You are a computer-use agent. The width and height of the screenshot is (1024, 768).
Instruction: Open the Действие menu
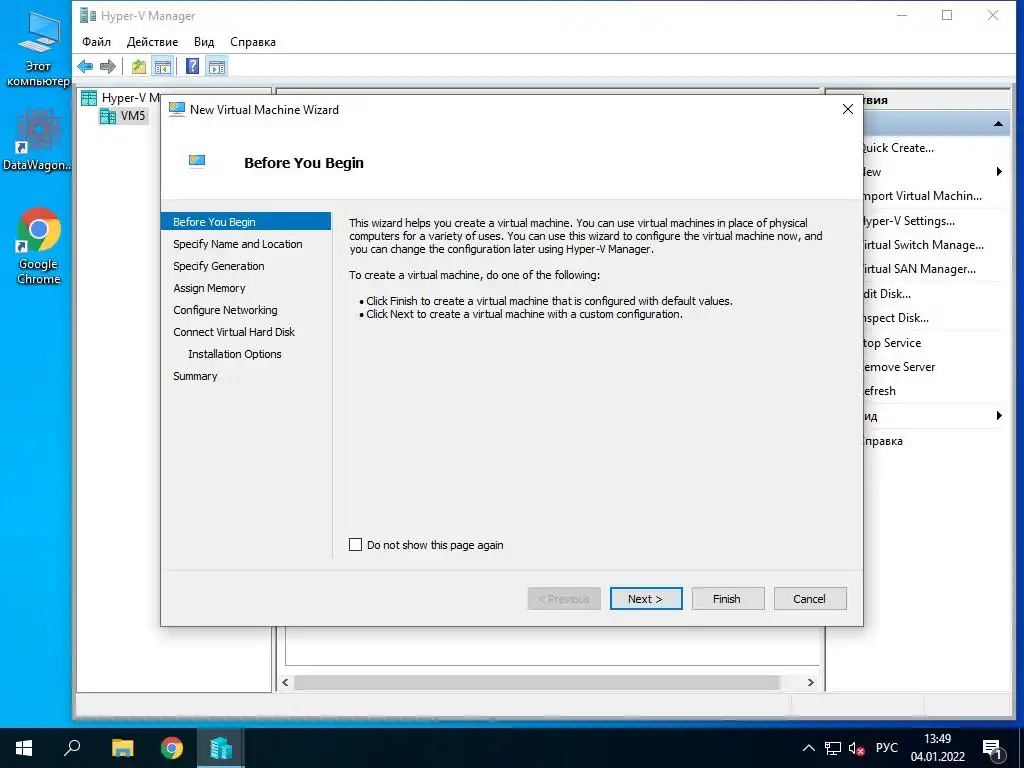point(152,42)
